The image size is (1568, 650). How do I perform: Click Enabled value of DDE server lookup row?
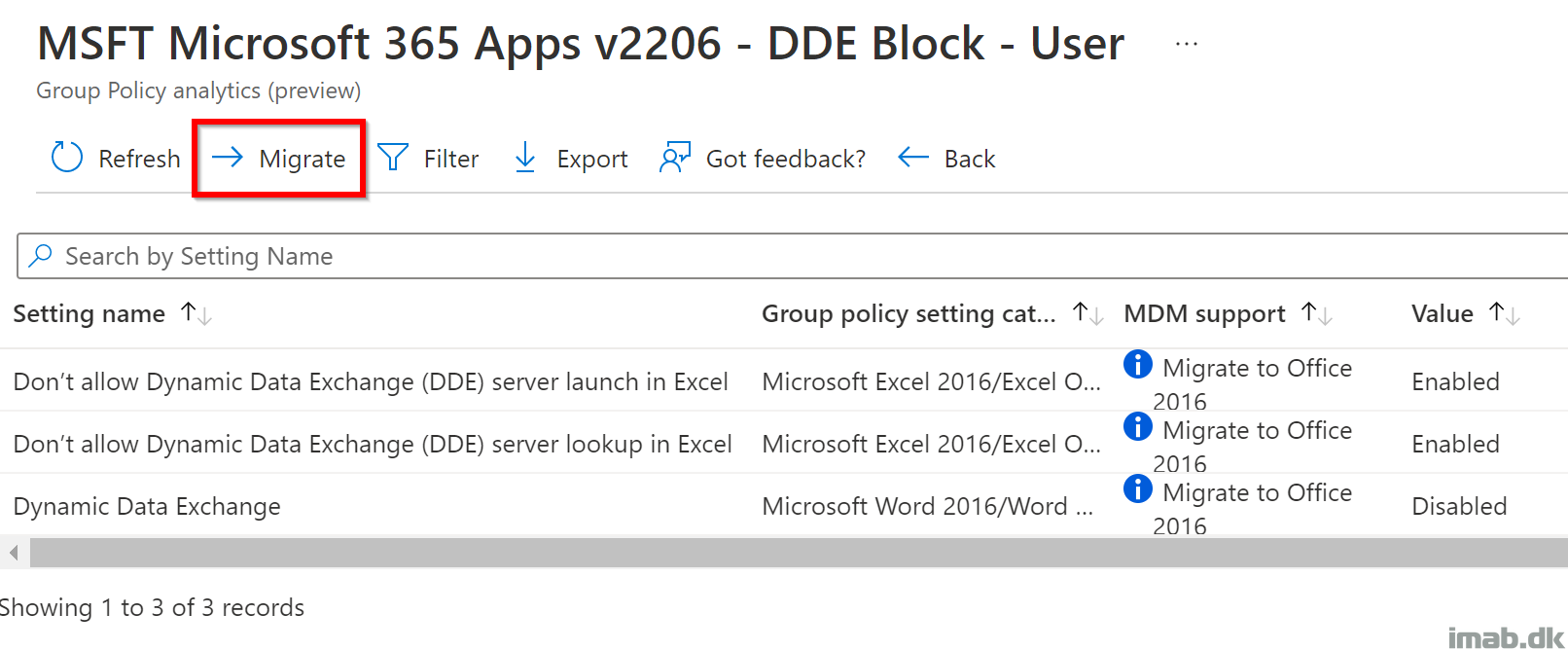point(1456,444)
